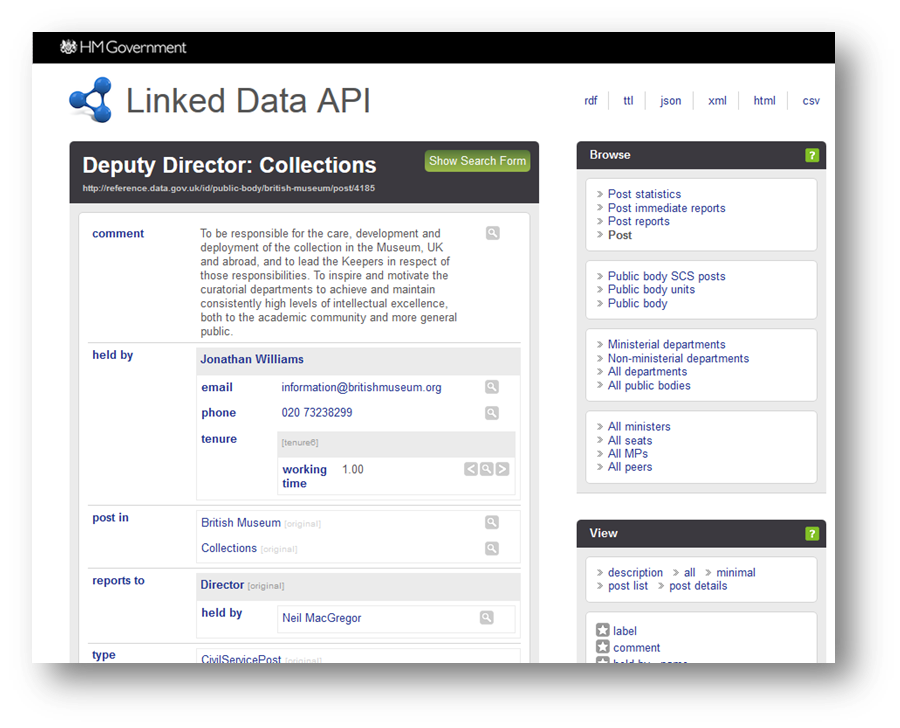Open Public body SCS posts link
Screen dimensions: 900x728
click(666, 276)
